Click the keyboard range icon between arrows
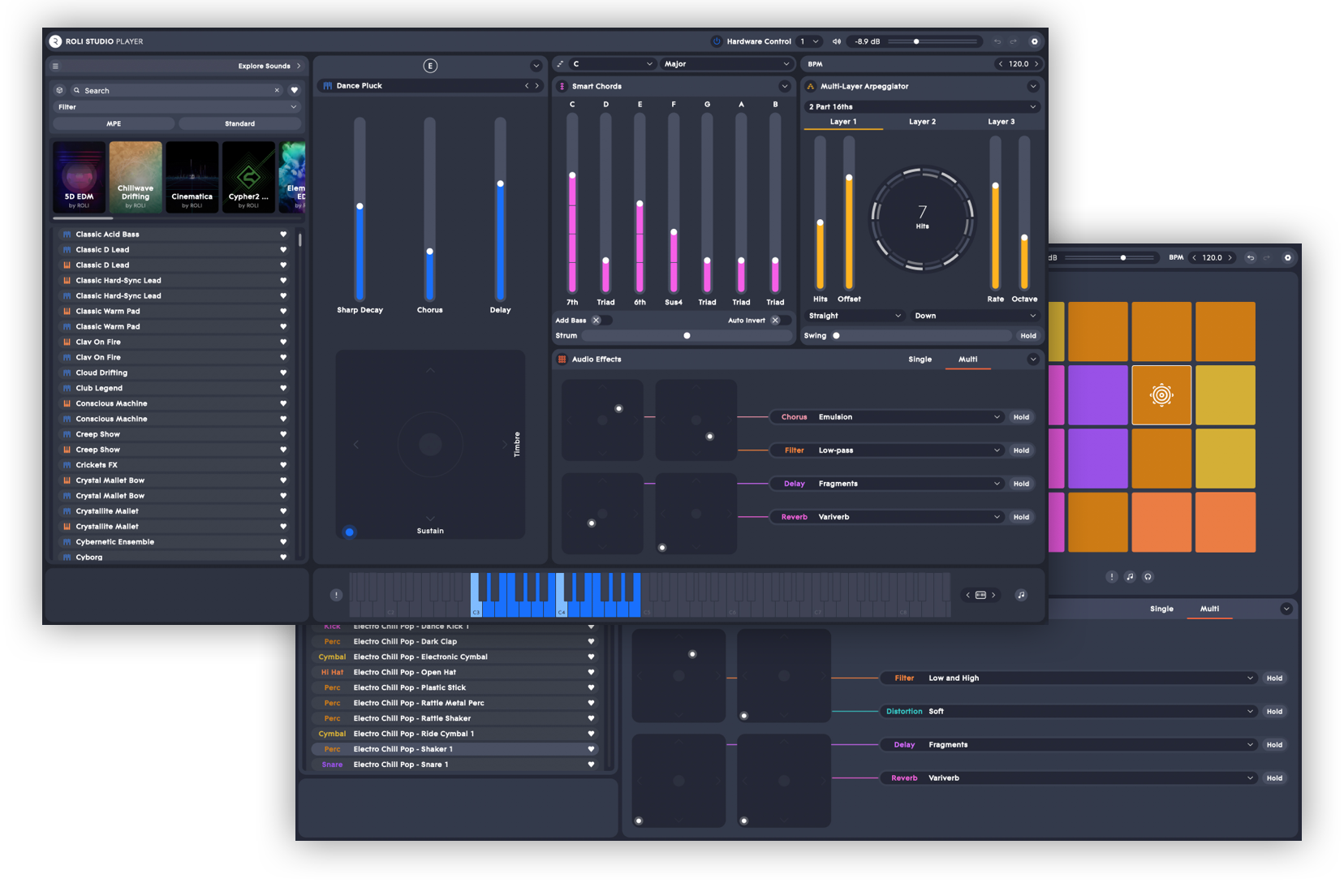 click(980, 595)
